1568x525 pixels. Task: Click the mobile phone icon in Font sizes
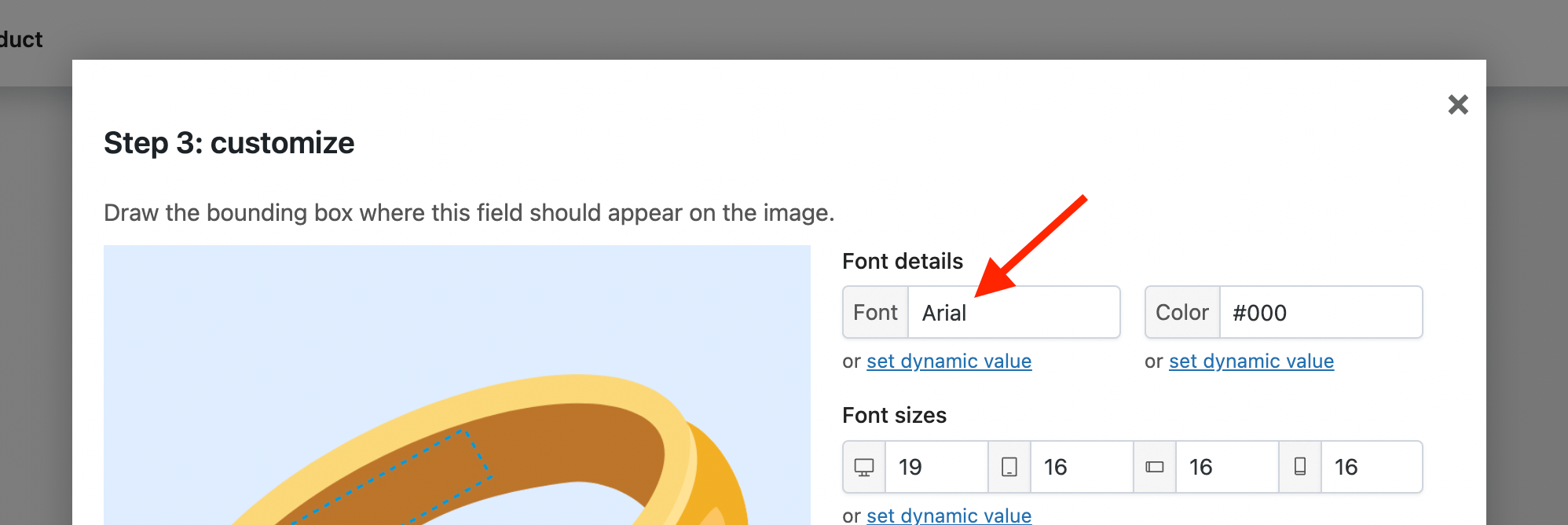[1300, 467]
